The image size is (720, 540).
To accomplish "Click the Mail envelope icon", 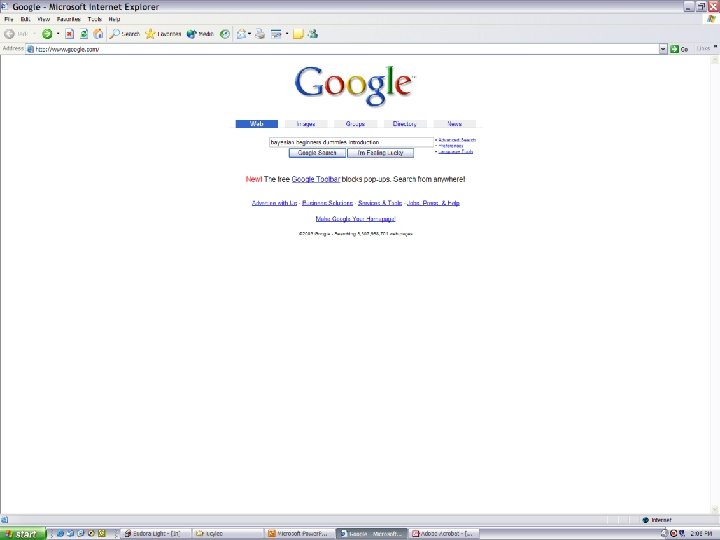I will pos(241,34).
